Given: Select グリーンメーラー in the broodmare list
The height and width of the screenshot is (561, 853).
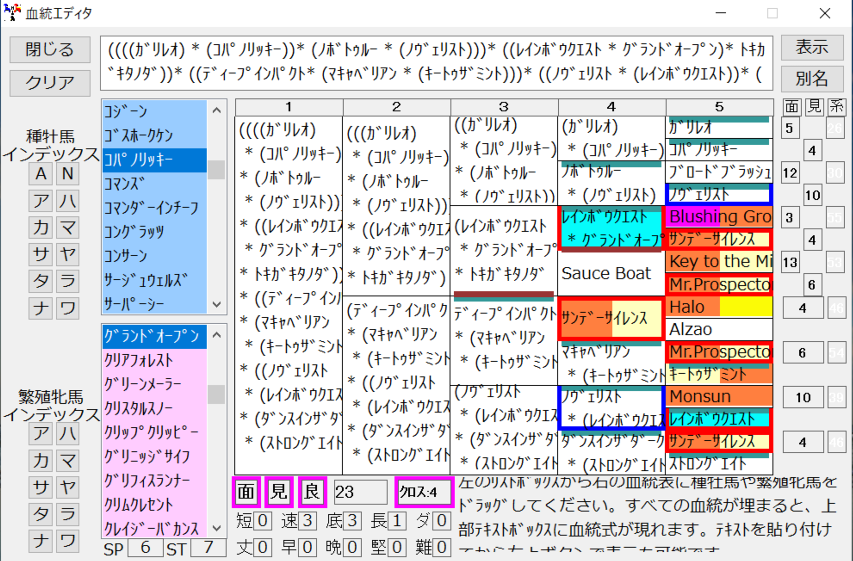Looking at the screenshot, I should click(x=154, y=384).
